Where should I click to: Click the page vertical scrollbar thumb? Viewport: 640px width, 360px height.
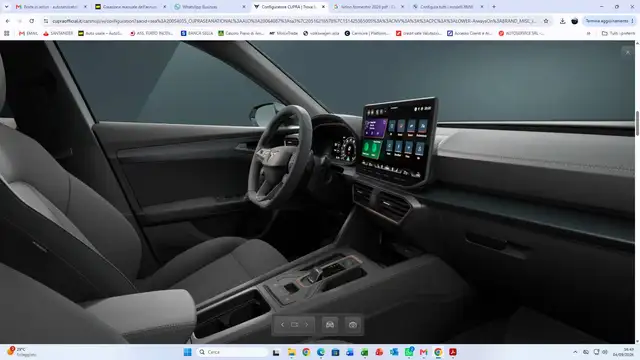click(637, 123)
